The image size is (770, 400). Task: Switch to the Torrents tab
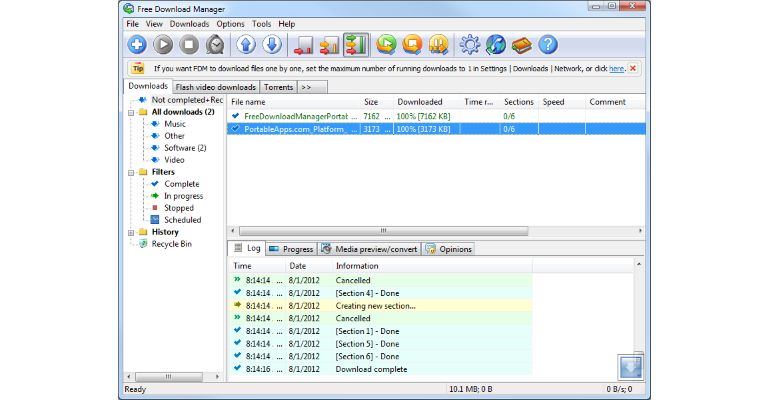[278, 87]
